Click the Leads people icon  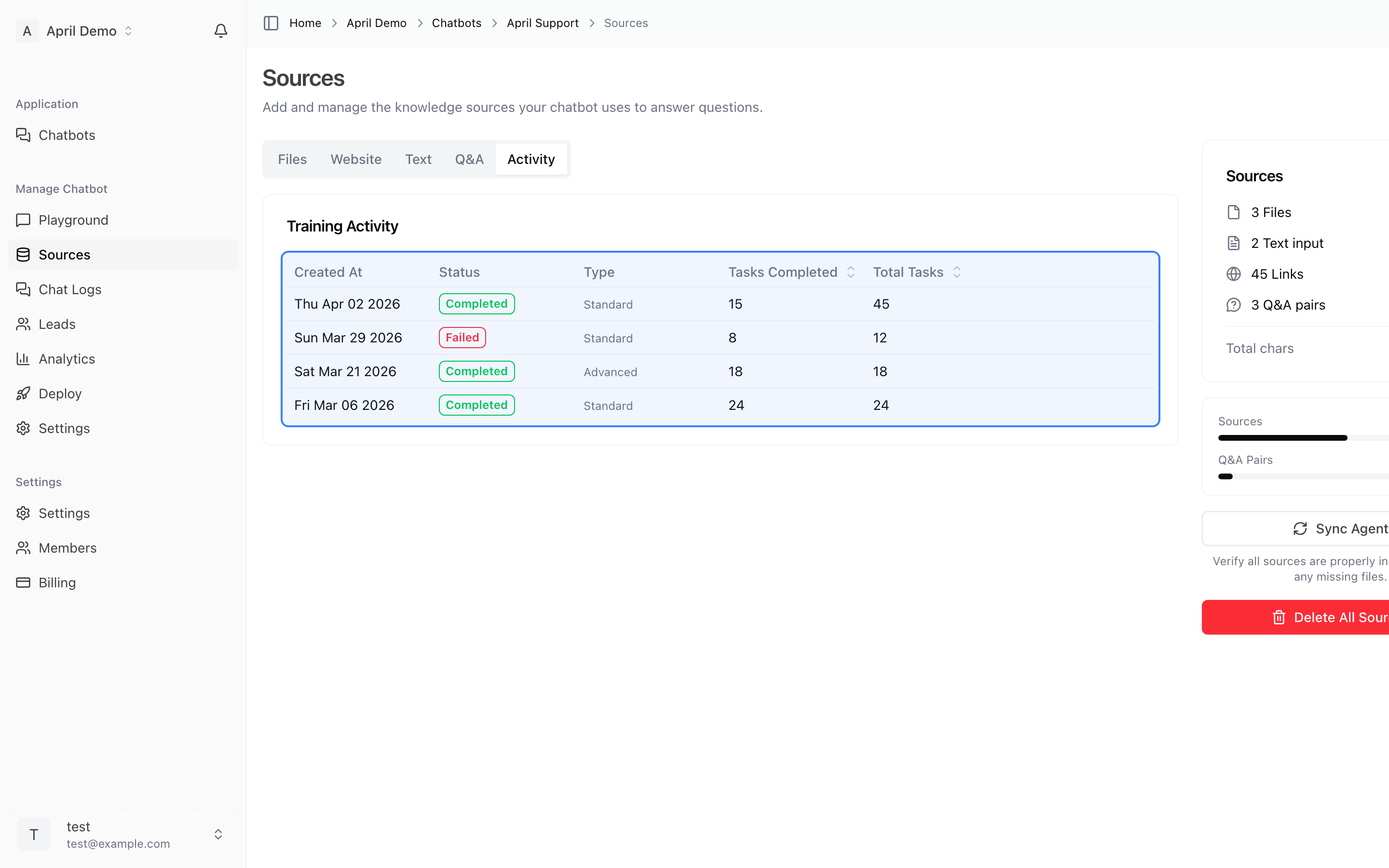tap(23, 324)
